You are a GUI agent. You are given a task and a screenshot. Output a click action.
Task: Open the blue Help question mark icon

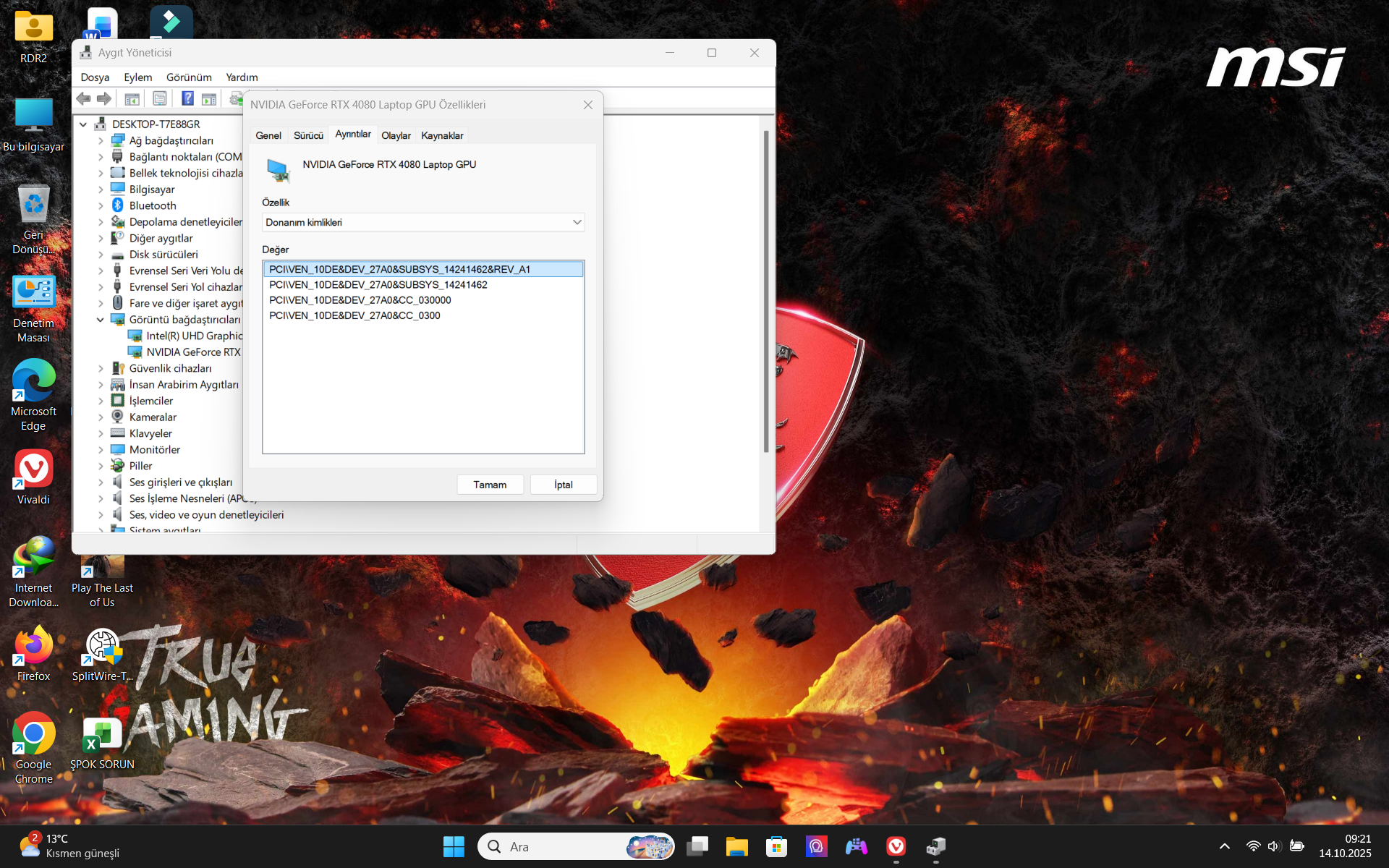tap(187, 99)
